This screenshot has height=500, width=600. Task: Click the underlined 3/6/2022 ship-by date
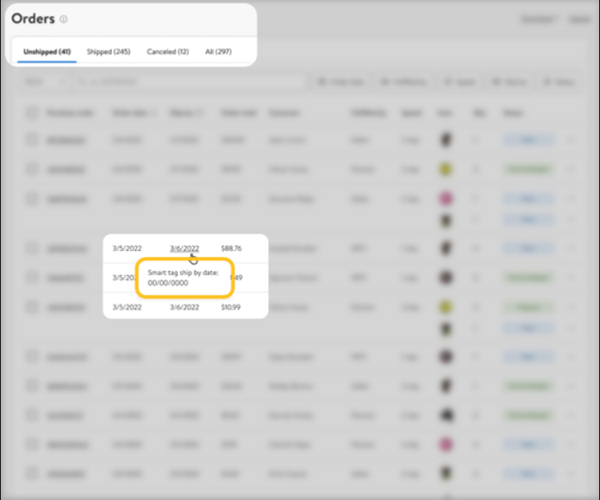[185, 248]
